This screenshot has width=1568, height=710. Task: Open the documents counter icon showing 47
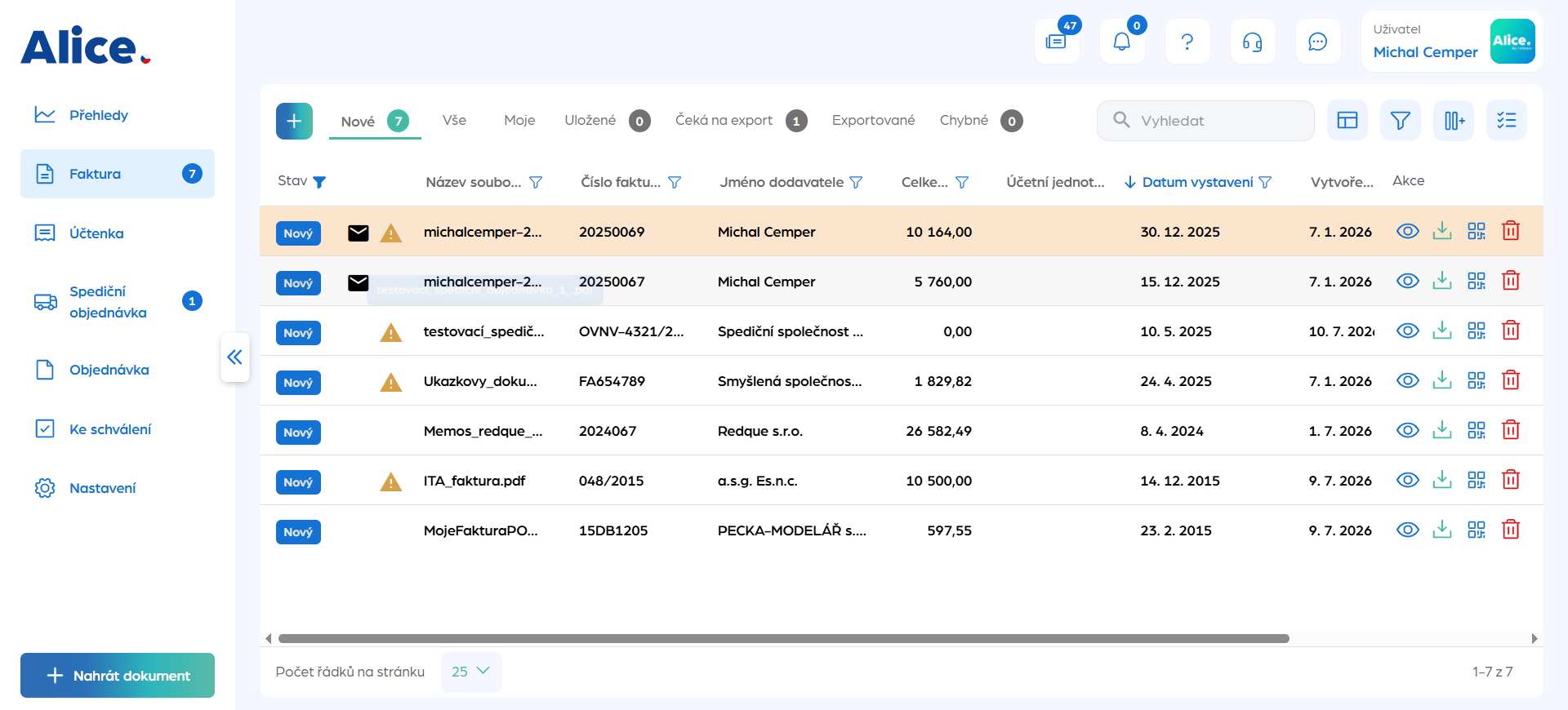tap(1057, 41)
